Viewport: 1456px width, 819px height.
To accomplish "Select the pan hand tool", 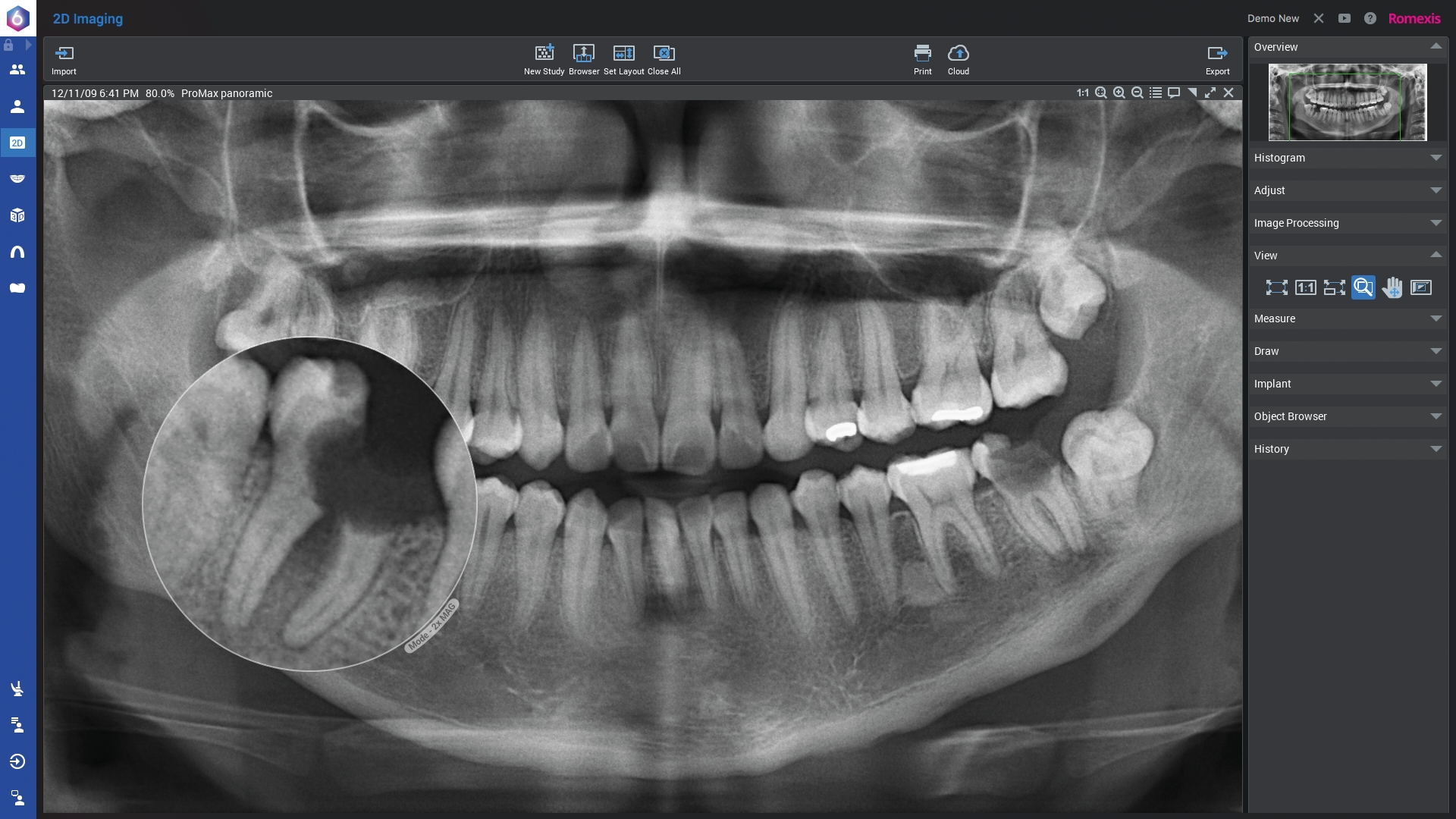I will [1392, 287].
